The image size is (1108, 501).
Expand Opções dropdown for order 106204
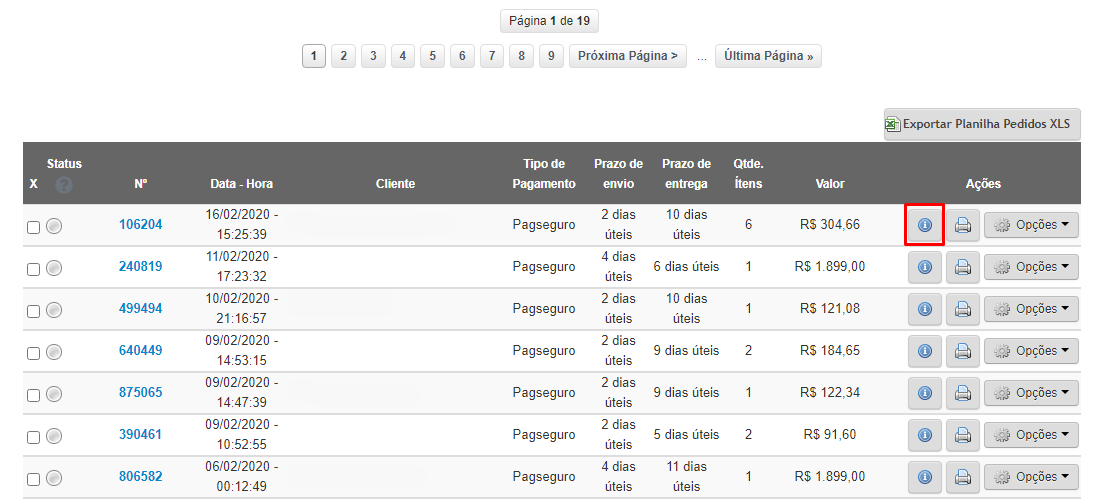1032,225
